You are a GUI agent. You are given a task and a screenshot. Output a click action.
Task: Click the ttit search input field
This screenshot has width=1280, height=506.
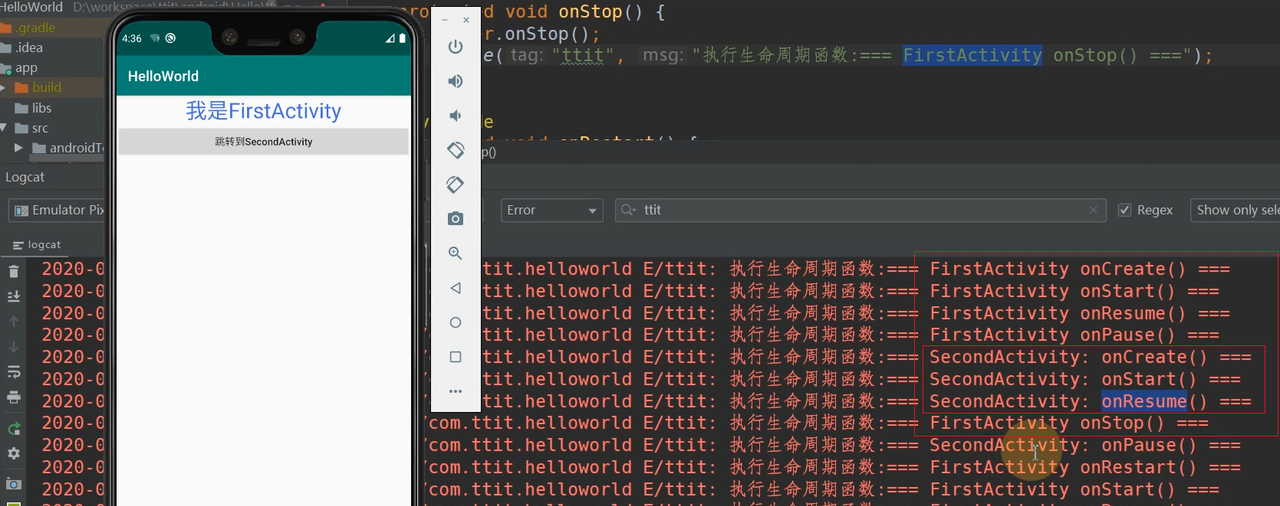pos(860,210)
